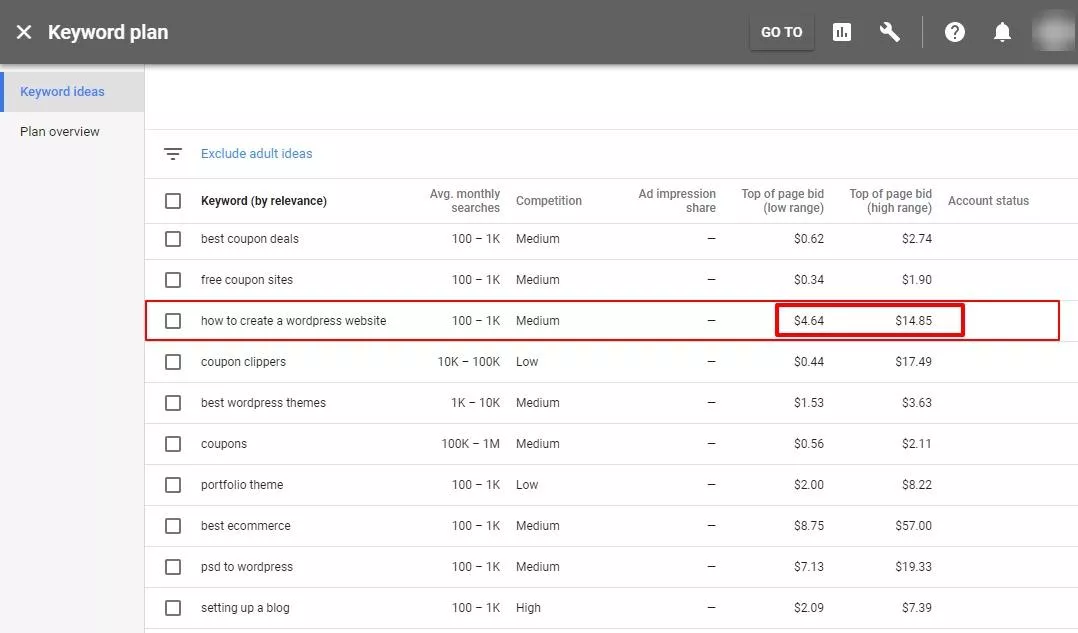Click keyword 'coupon clippers'

point(243,362)
